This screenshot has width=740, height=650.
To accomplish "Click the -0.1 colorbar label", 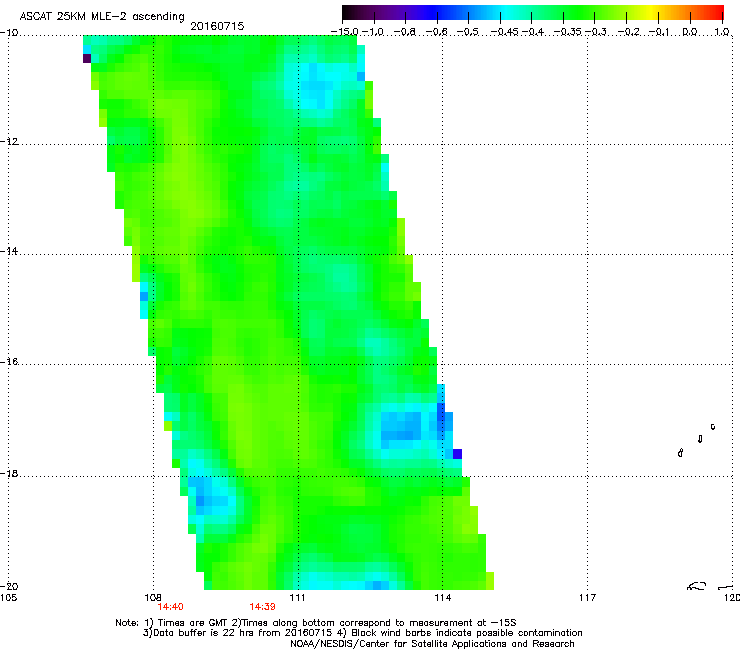I will click(659, 32).
